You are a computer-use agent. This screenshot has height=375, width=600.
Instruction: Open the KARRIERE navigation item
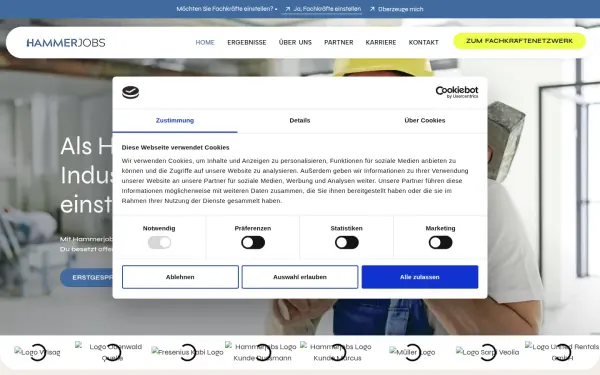381,42
